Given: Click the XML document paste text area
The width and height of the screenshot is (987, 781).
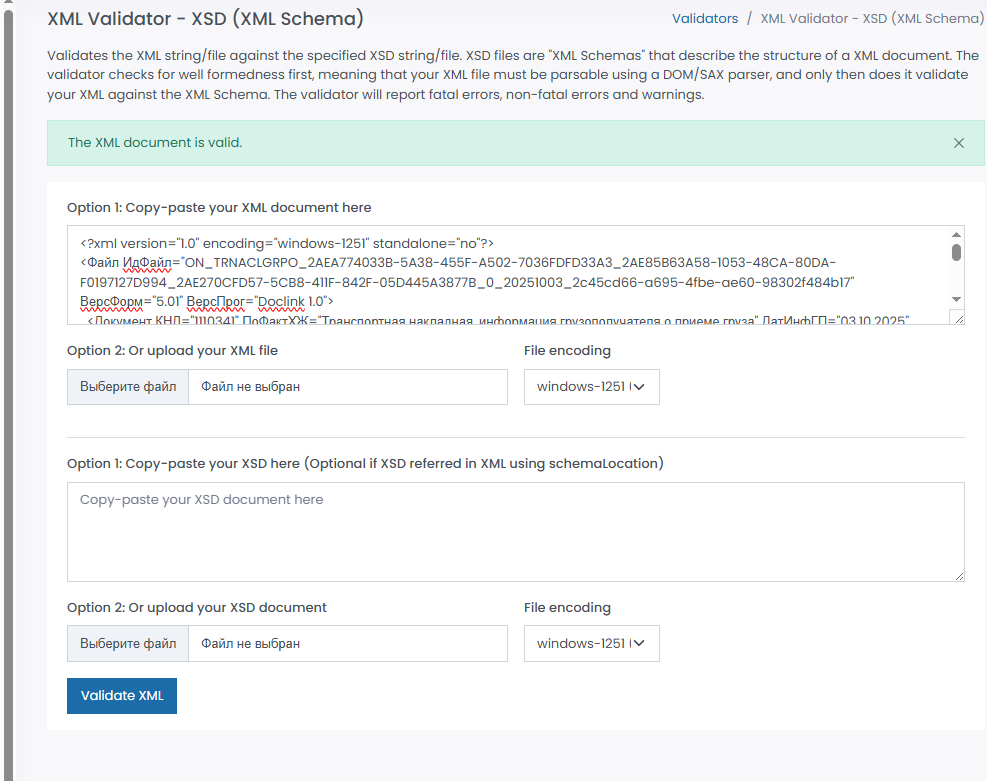Looking at the screenshot, I should 500,275.
